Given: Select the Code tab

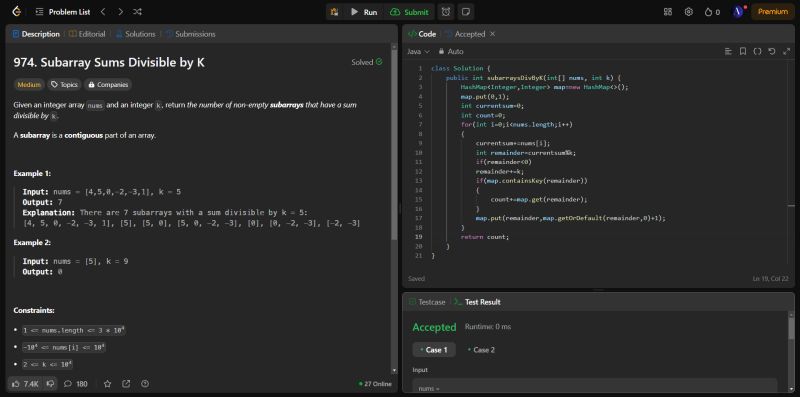Looking at the screenshot, I should 422,34.
